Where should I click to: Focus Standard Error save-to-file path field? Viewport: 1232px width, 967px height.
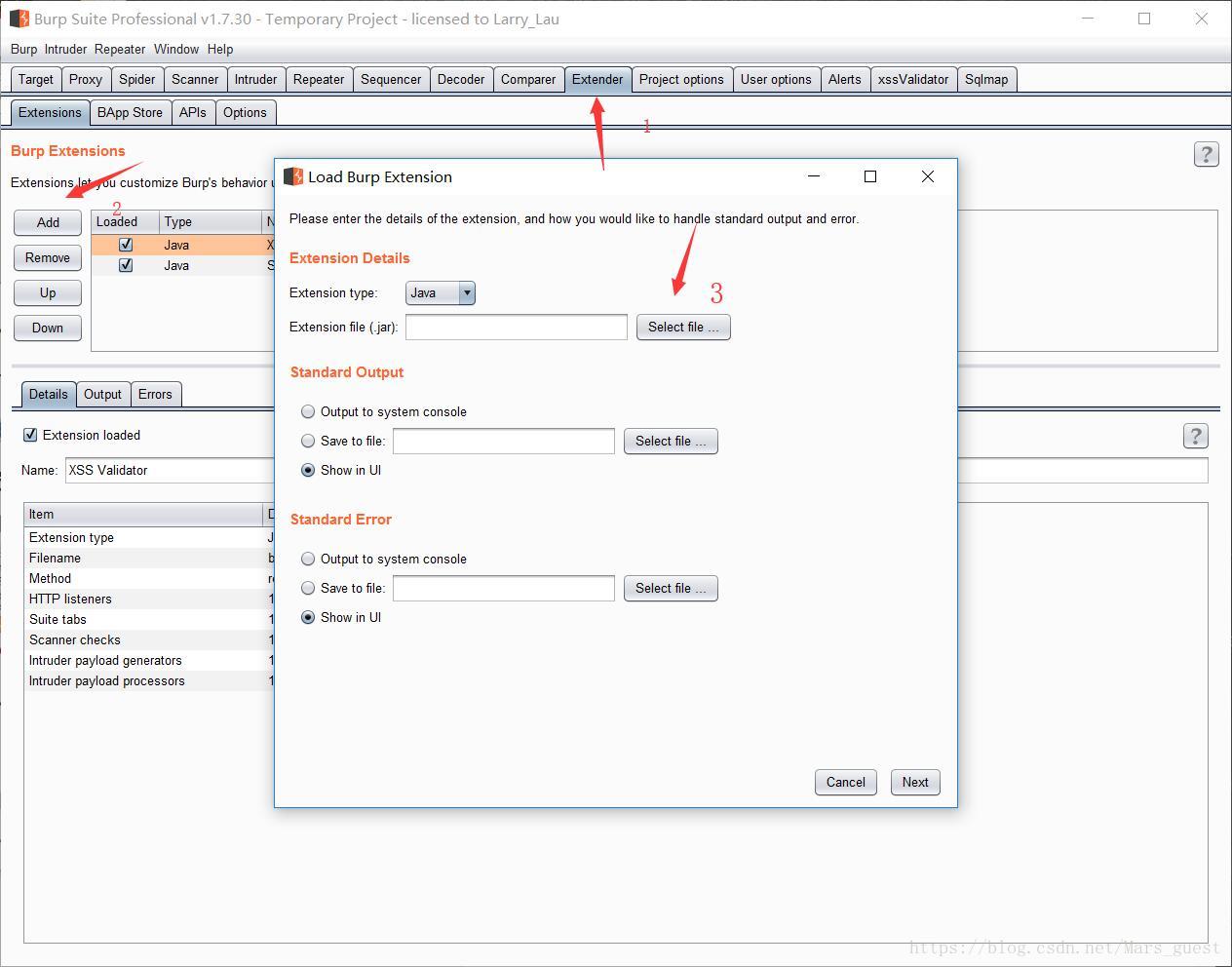(x=504, y=588)
